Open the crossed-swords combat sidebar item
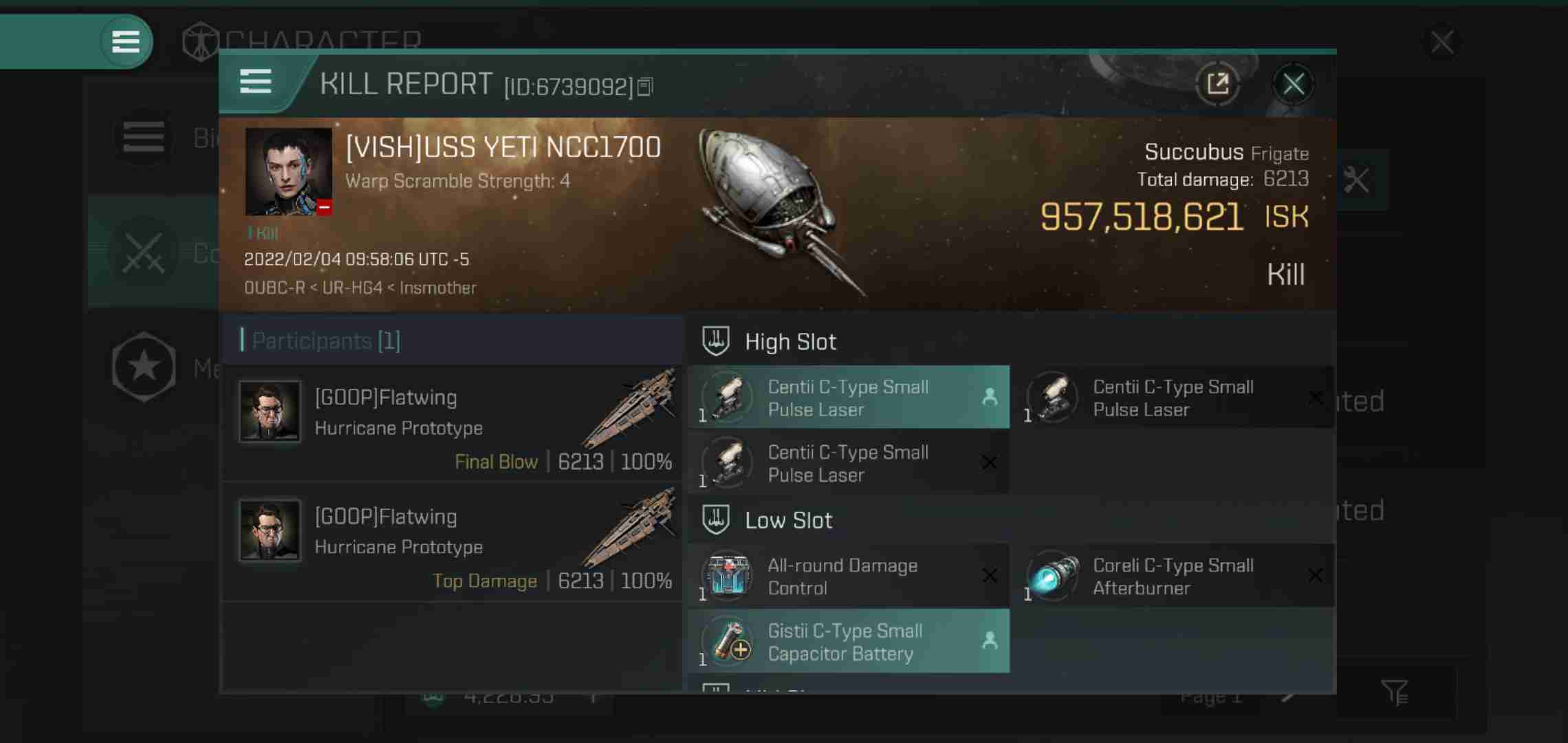This screenshot has height=743, width=1568. (x=144, y=252)
